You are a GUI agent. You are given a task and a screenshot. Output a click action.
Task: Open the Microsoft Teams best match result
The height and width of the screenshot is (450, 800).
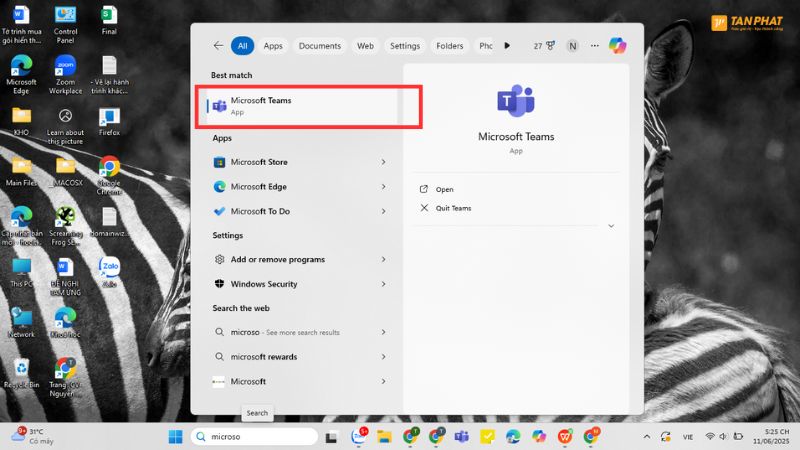pyautogui.click(x=302, y=106)
